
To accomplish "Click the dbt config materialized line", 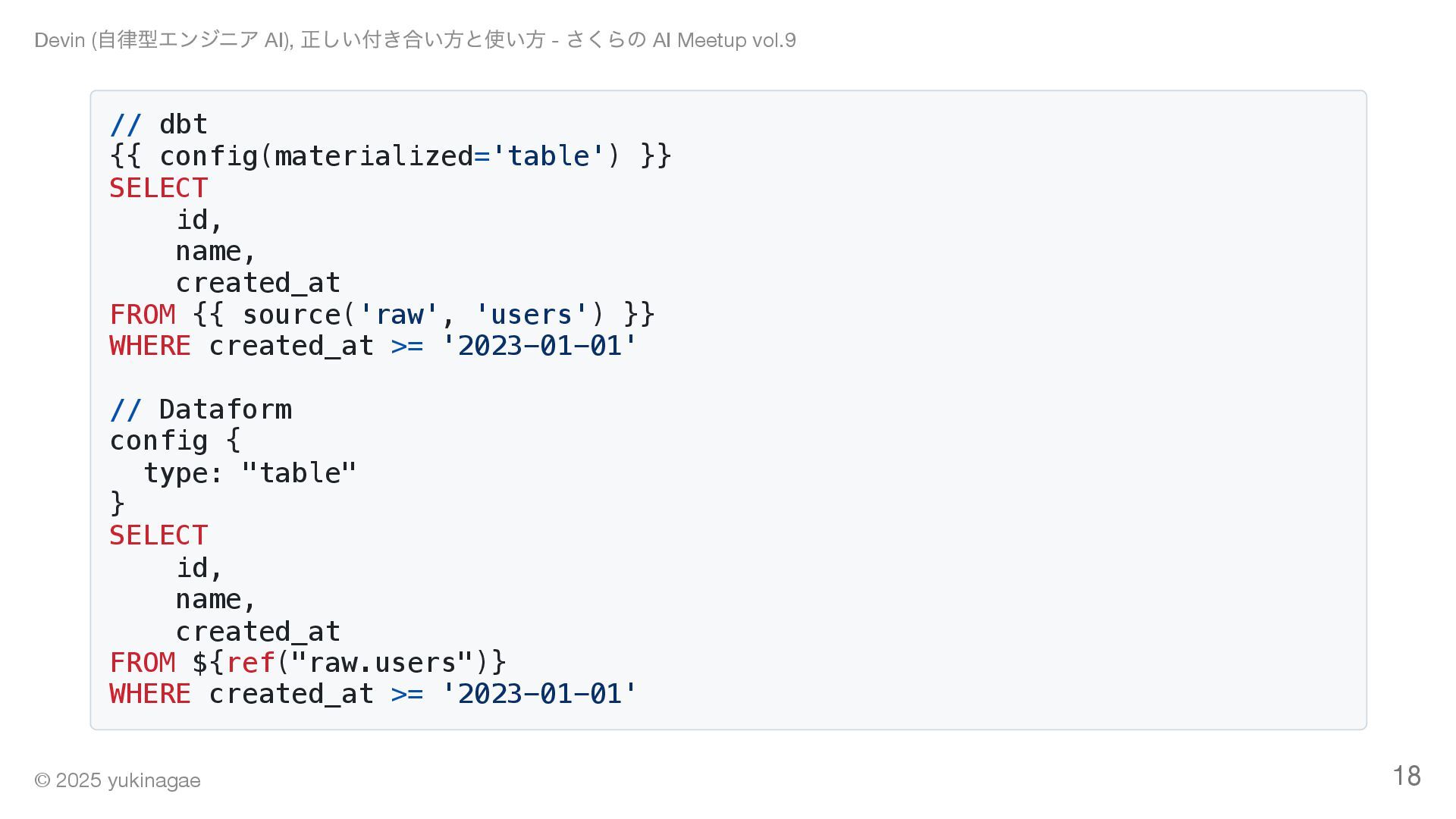I will click(391, 156).
